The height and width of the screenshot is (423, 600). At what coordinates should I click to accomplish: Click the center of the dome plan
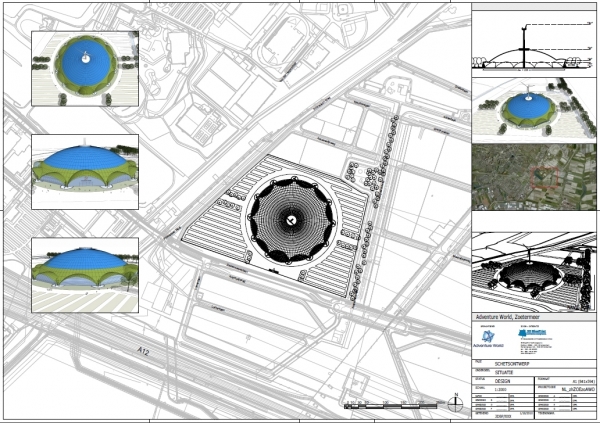(289, 217)
